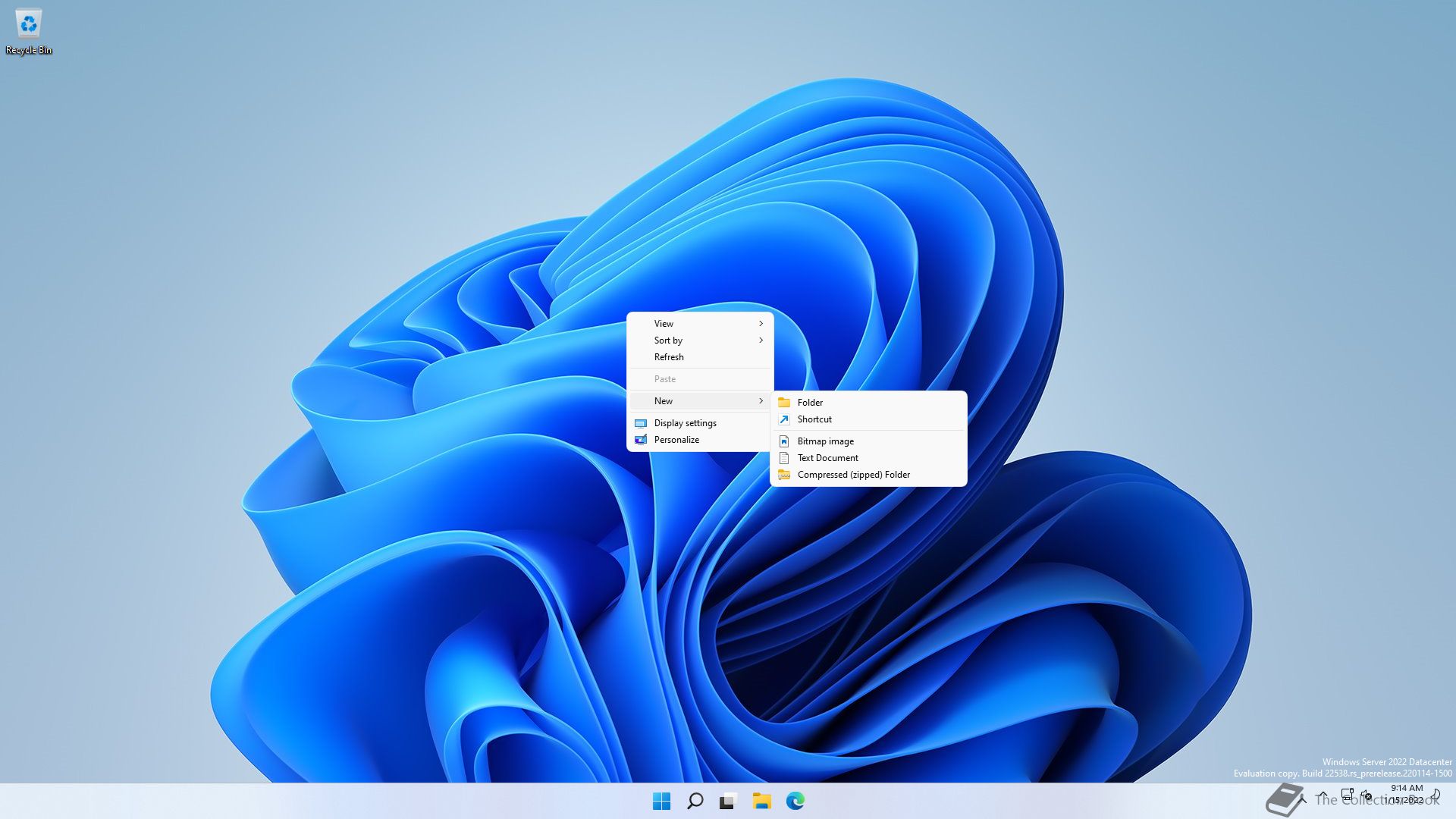
Task: Open Display settings from context menu
Action: 700,423
